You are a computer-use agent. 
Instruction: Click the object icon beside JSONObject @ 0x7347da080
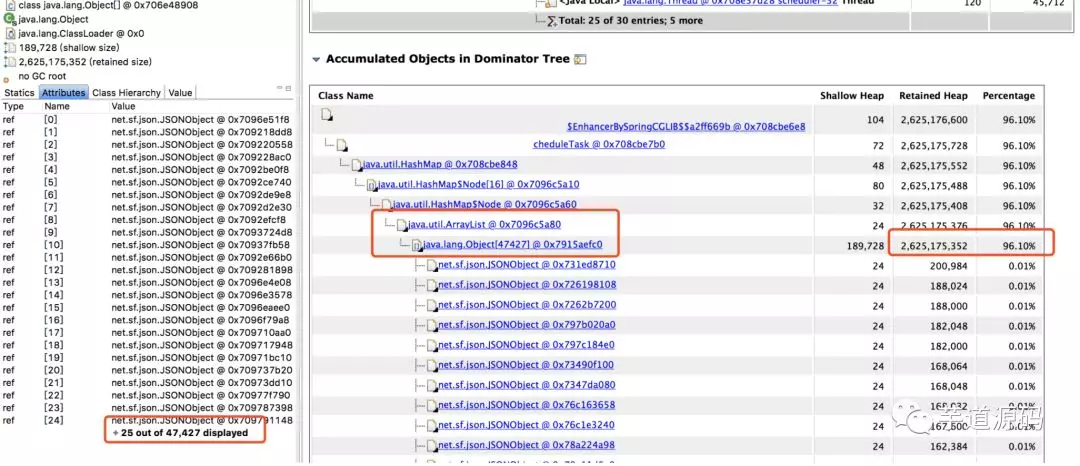[431, 385]
